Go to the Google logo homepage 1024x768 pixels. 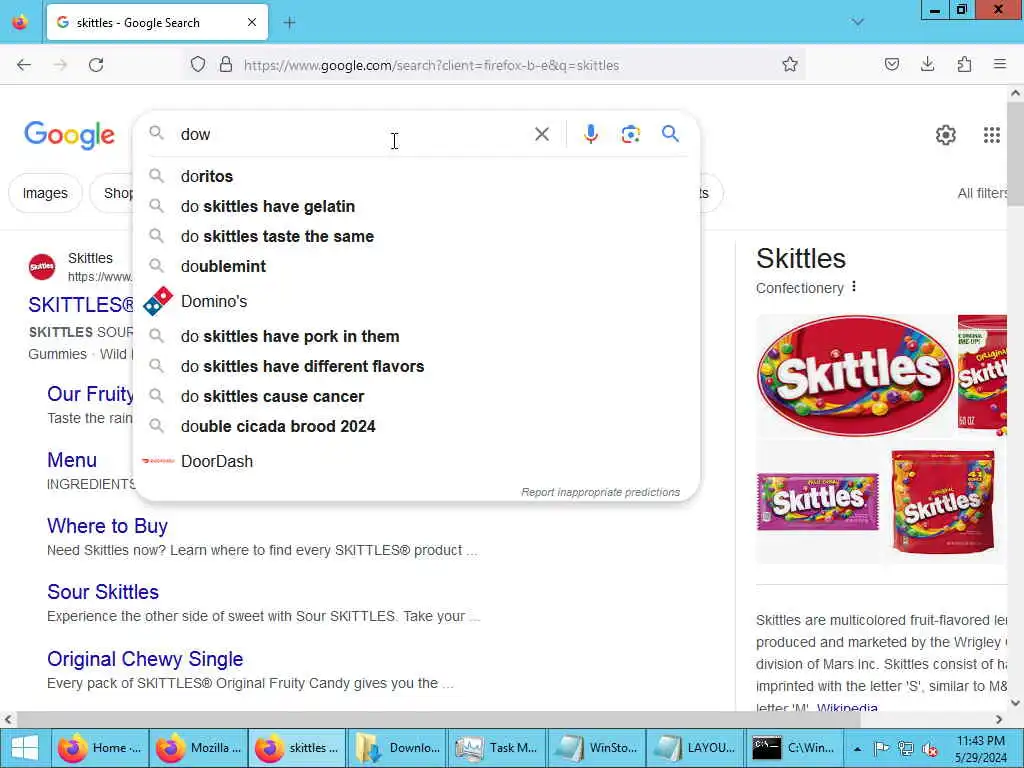pos(70,135)
